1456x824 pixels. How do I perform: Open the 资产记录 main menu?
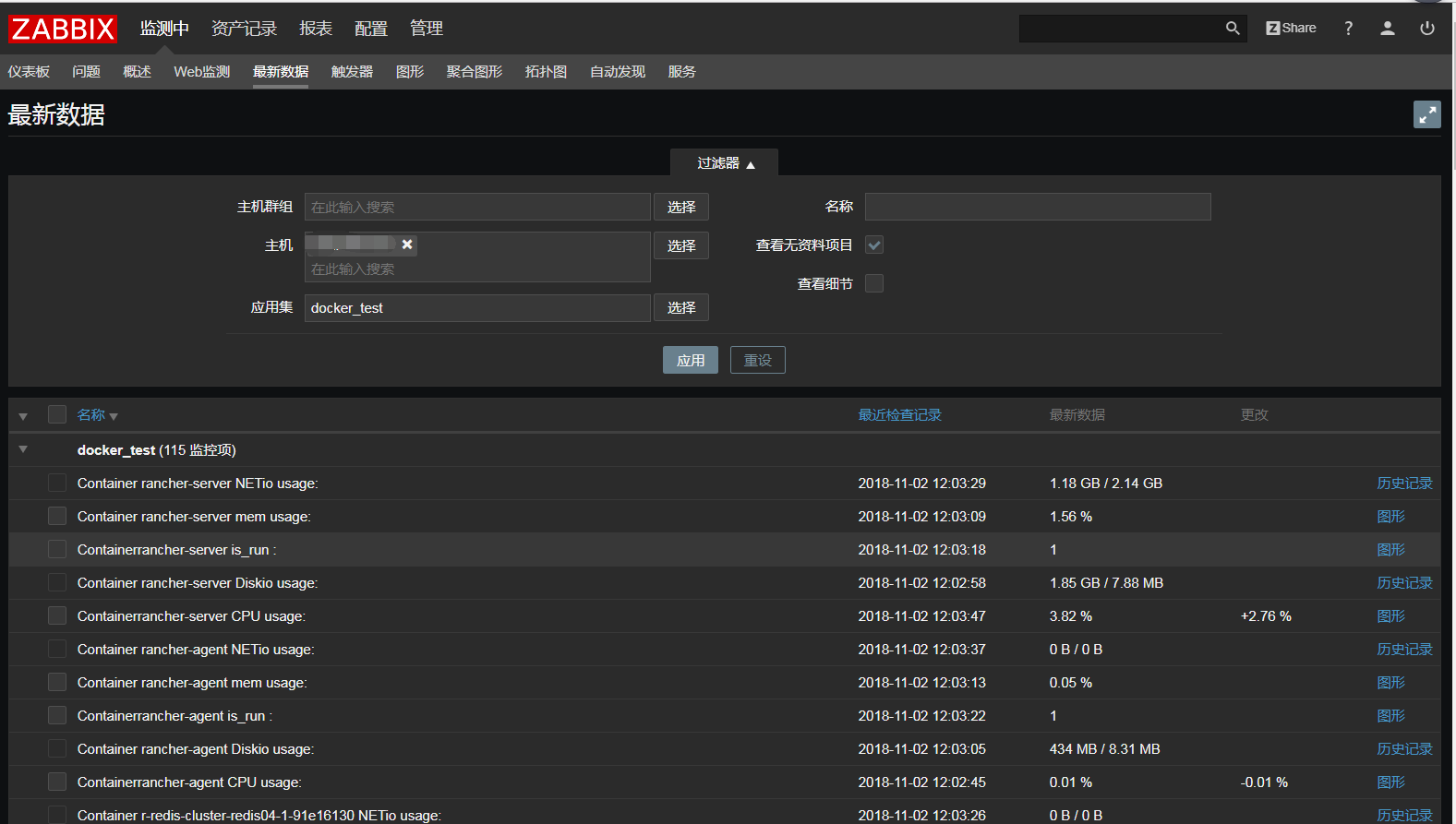click(244, 29)
